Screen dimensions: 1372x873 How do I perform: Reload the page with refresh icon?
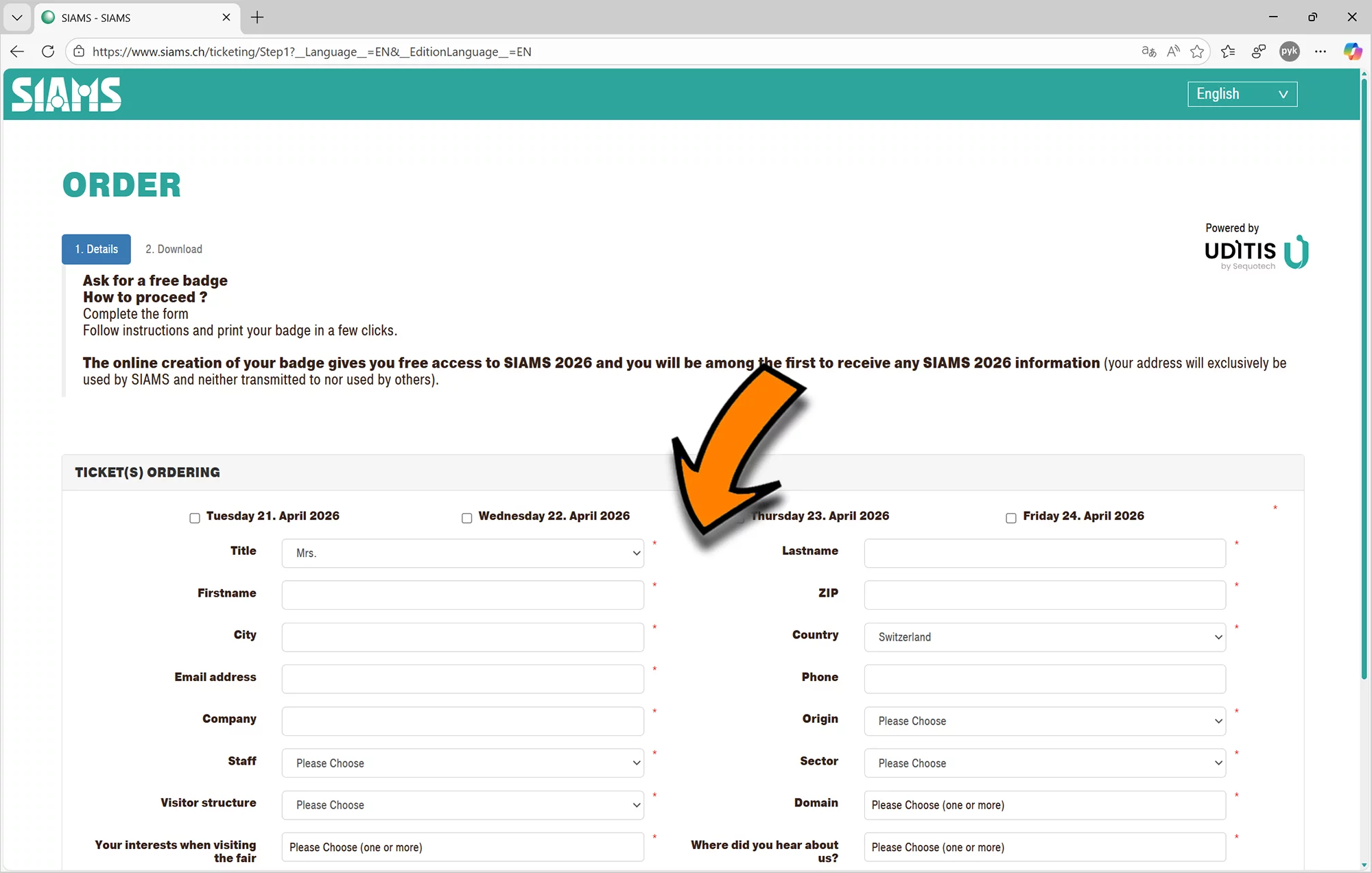pyautogui.click(x=48, y=51)
